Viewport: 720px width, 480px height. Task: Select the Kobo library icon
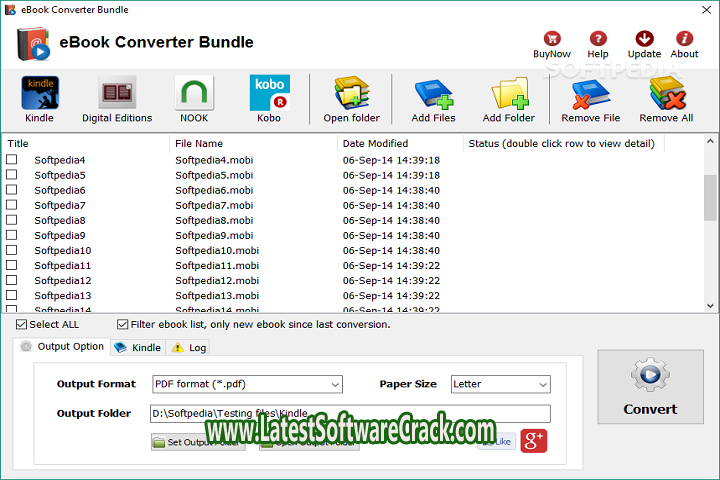(270, 93)
